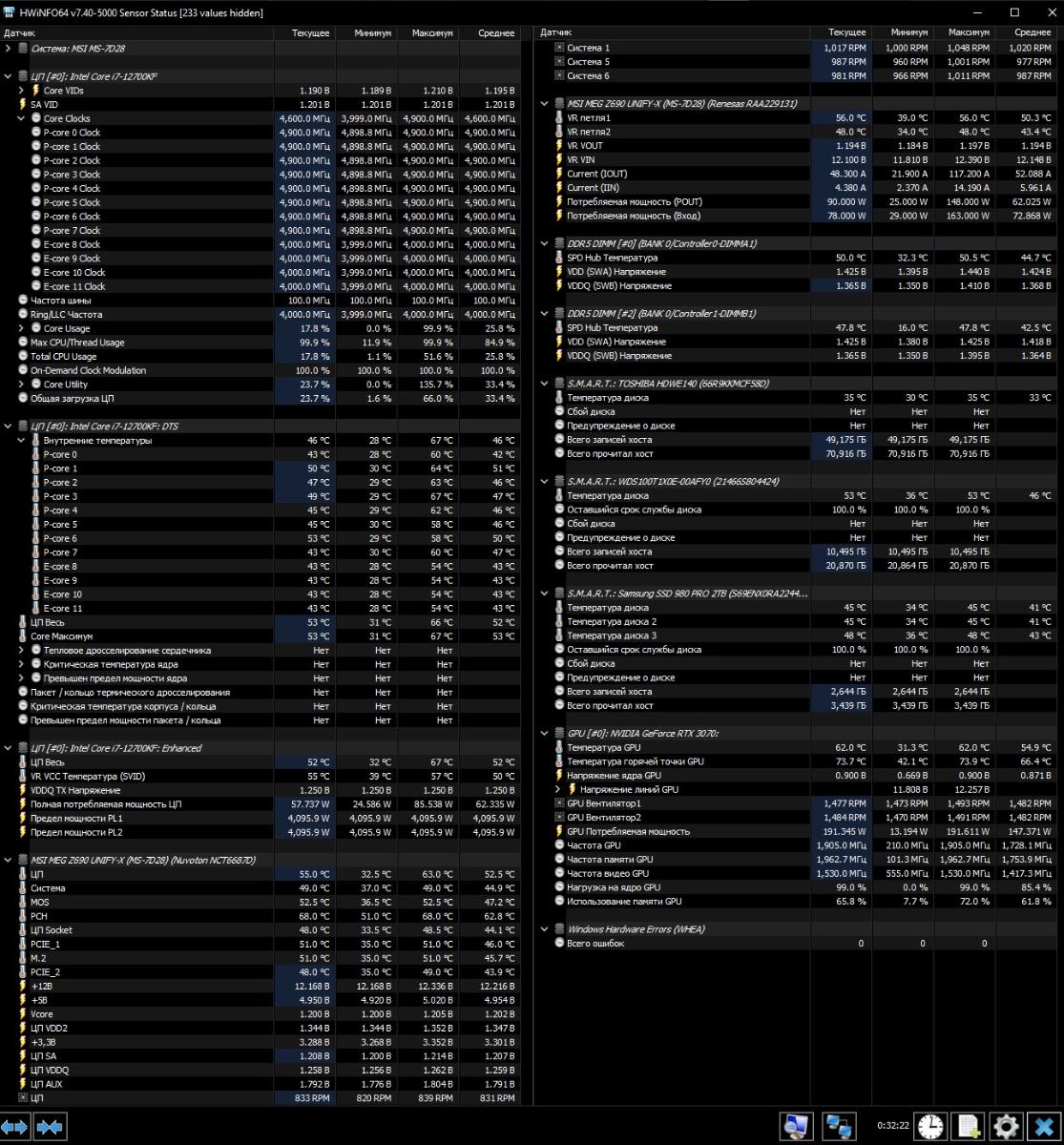Select the E-core 11 Clock row
1064x1145 pixels.
tap(261, 286)
